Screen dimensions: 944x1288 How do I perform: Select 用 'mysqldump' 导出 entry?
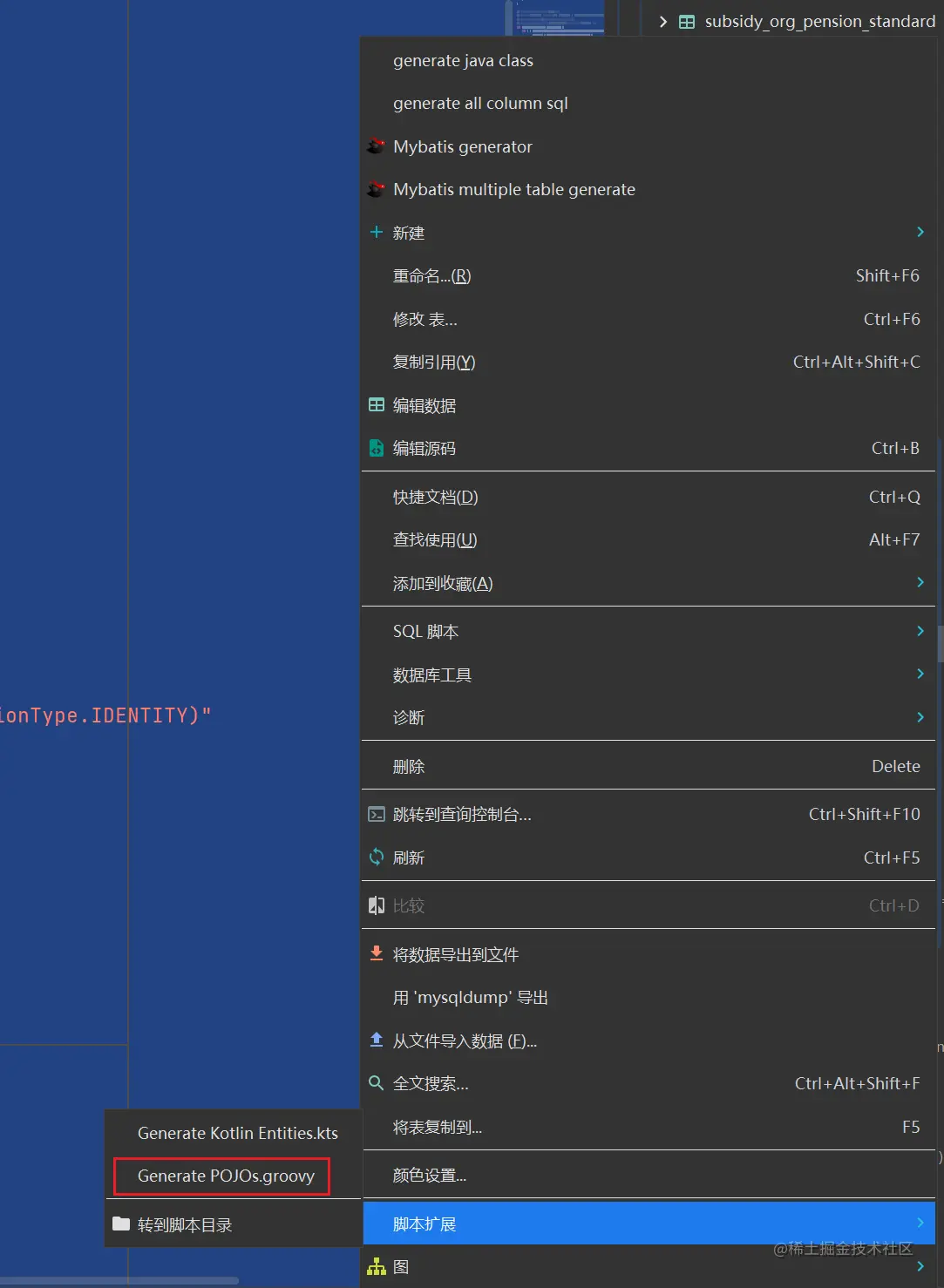point(649,997)
